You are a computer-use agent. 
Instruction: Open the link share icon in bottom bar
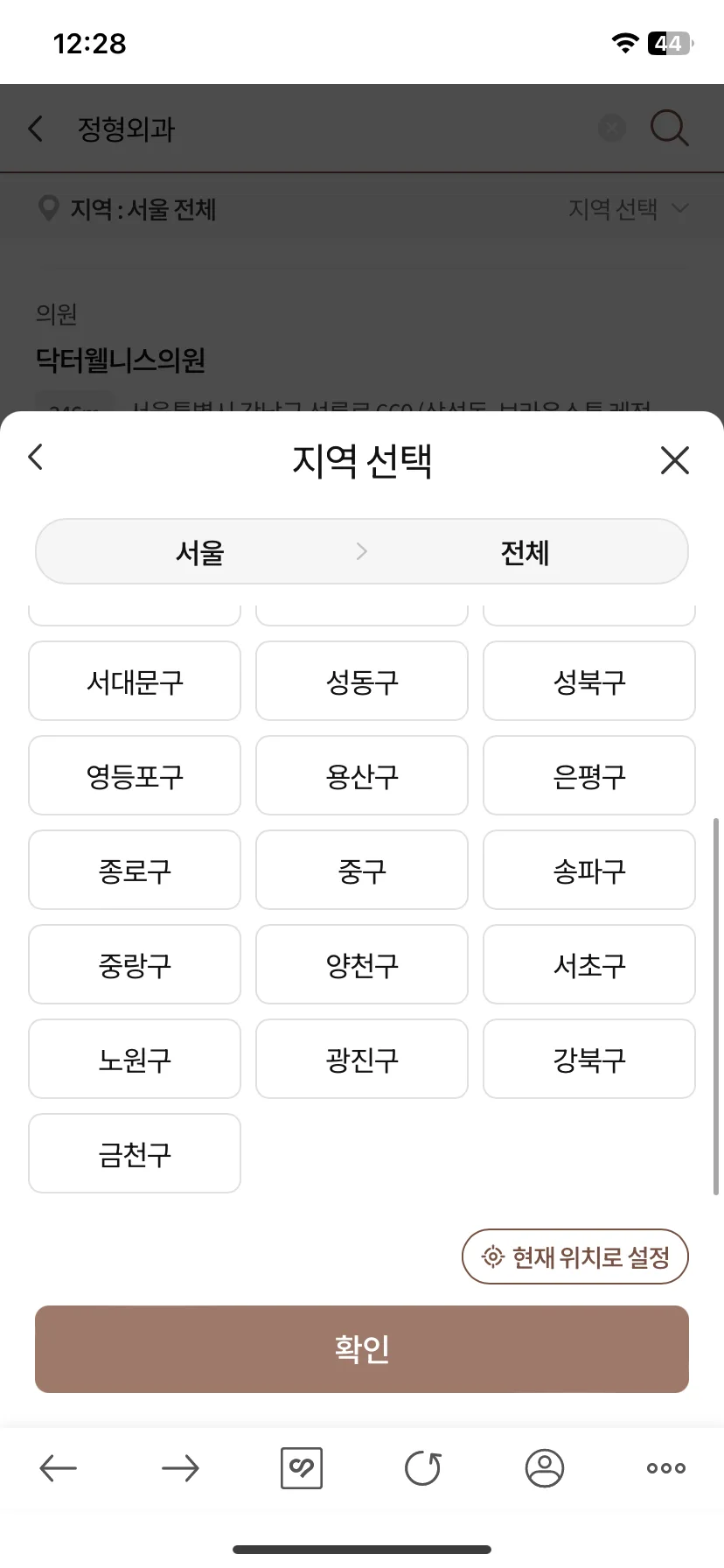click(x=302, y=1468)
